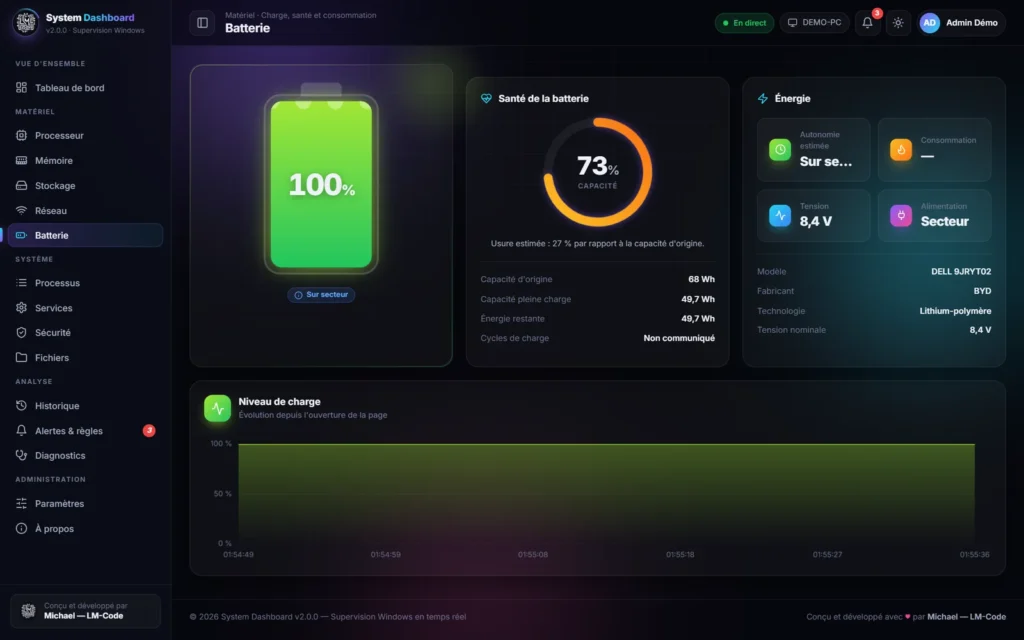The height and width of the screenshot is (640, 1024).
Task: Click the Batterie sidebar icon
Action: [x=22, y=235]
